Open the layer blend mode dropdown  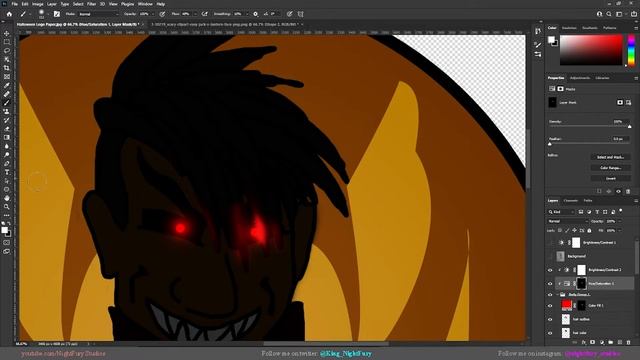point(567,221)
